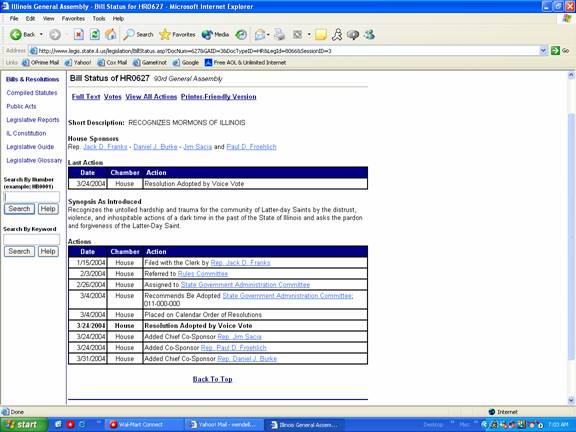Screen dimensions: 576x432
Task: Click the Home icon in toolbar
Action: point(111,34)
